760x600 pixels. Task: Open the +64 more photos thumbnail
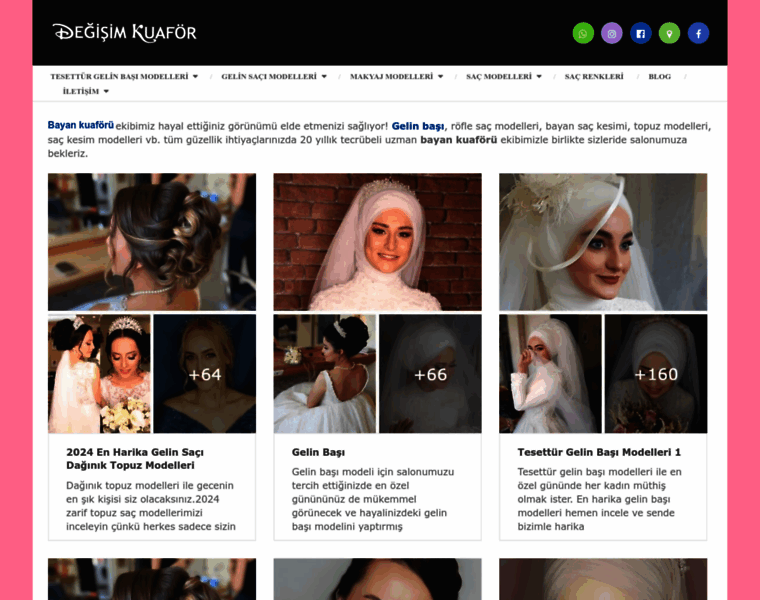(205, 374)
